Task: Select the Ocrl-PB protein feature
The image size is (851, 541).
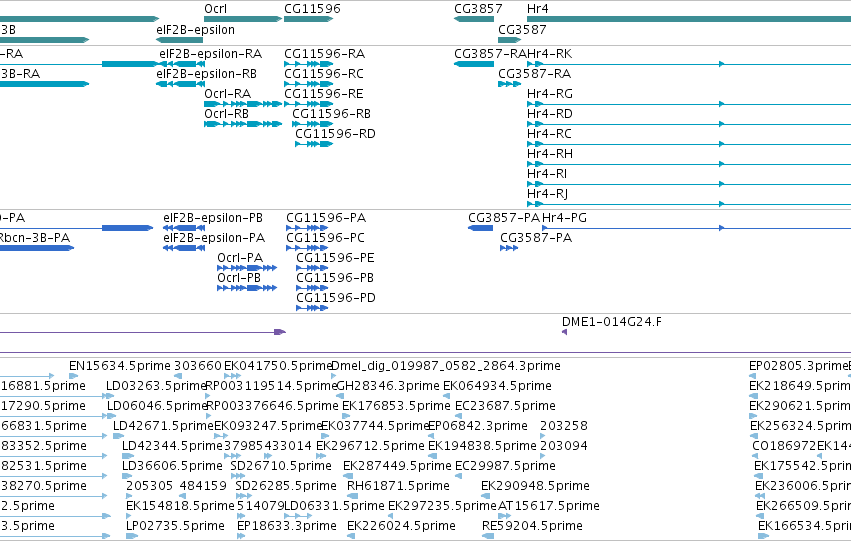Action: (x=247, y=288)
